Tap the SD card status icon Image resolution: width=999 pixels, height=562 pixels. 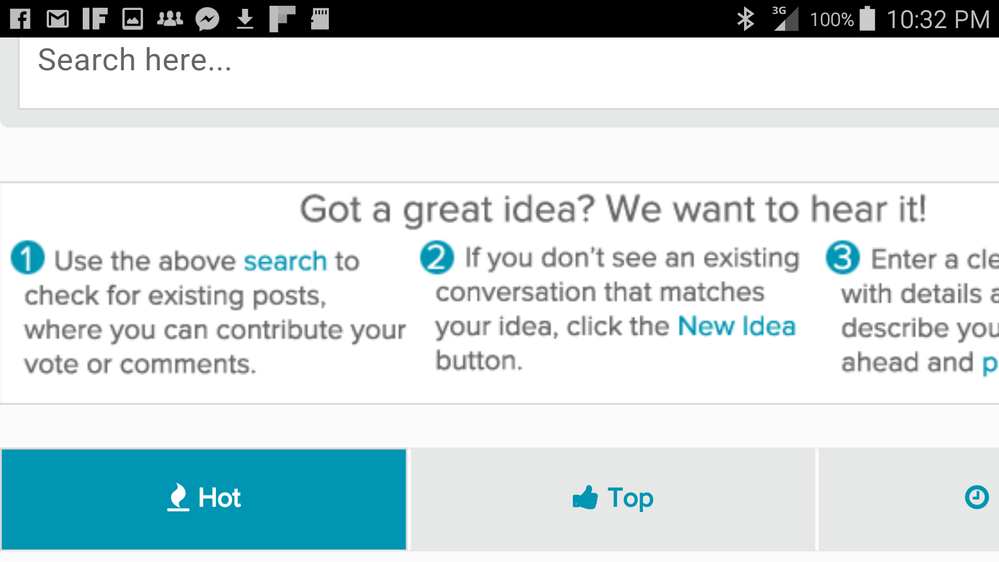tap(320, 18)
